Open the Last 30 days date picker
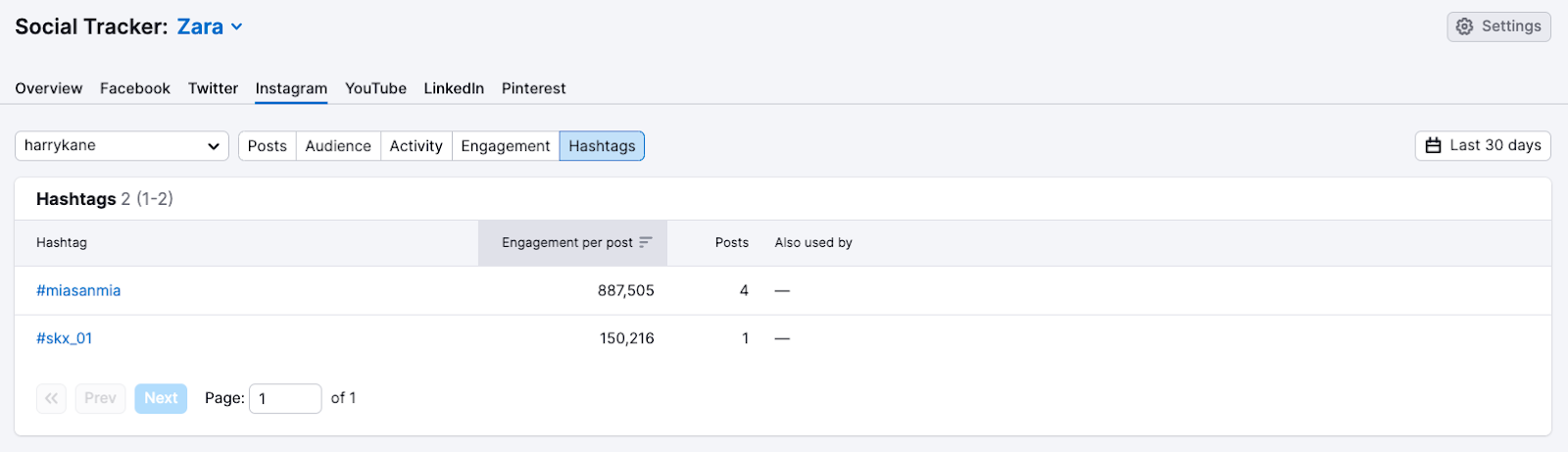The height and width of the screenshot is (452, 1568). click(1483, 145)
